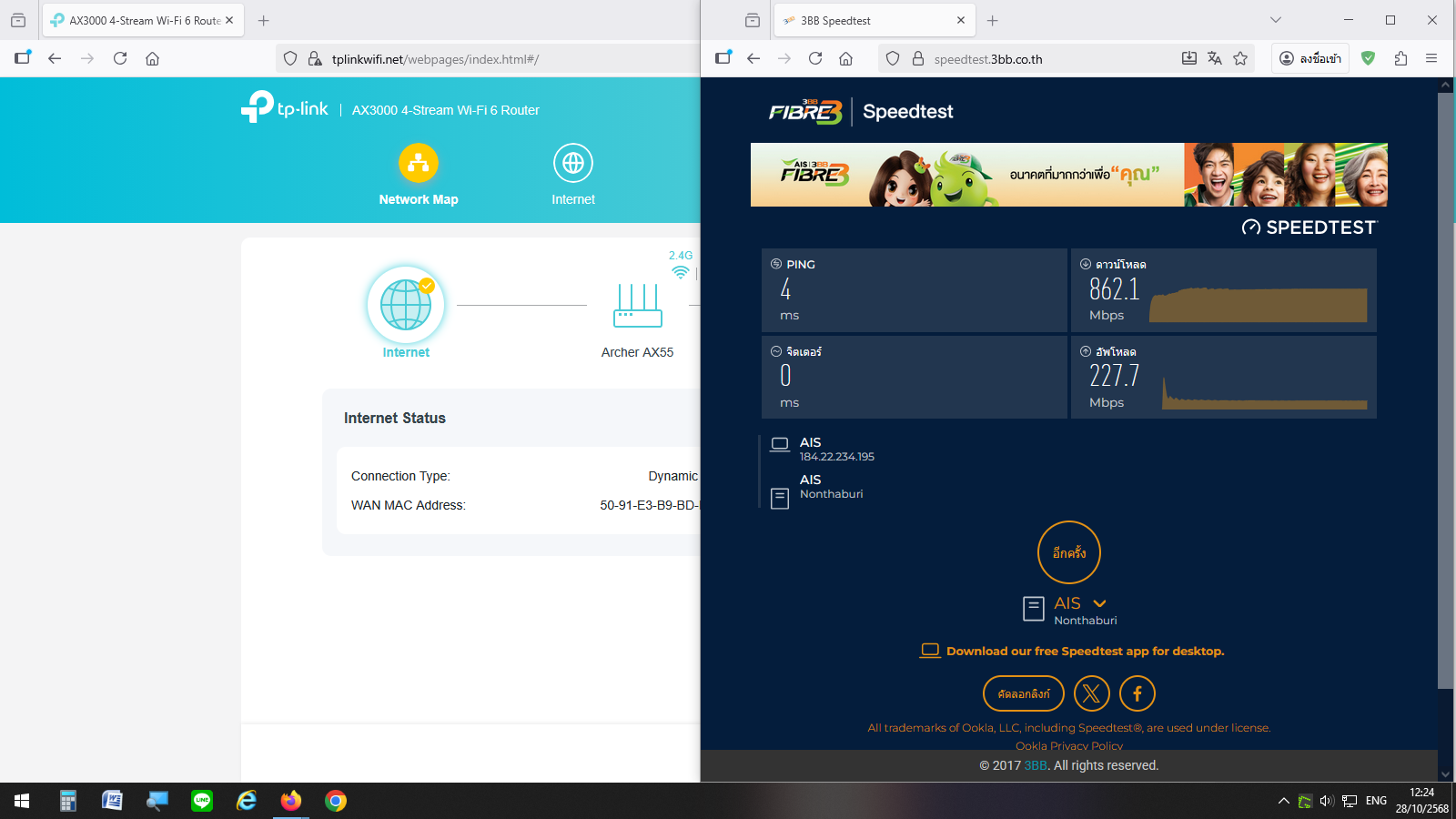Open the Network Map section

point(418,175)
